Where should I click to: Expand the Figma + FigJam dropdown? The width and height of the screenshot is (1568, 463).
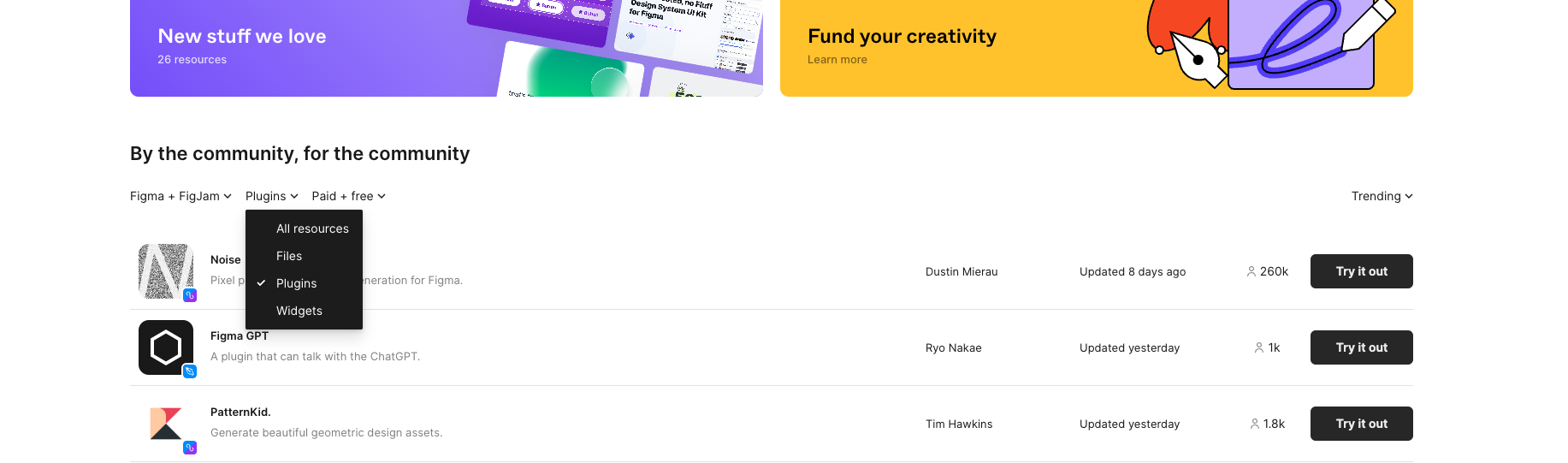[180, 196]
